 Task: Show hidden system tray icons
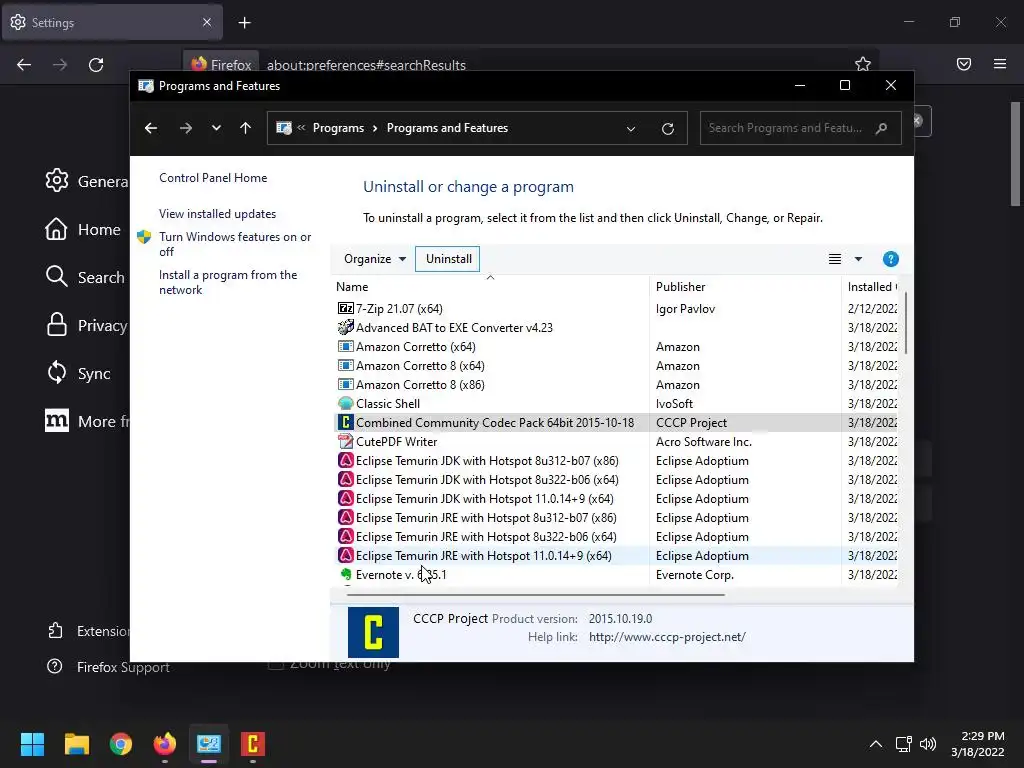(x=876, y=744)
